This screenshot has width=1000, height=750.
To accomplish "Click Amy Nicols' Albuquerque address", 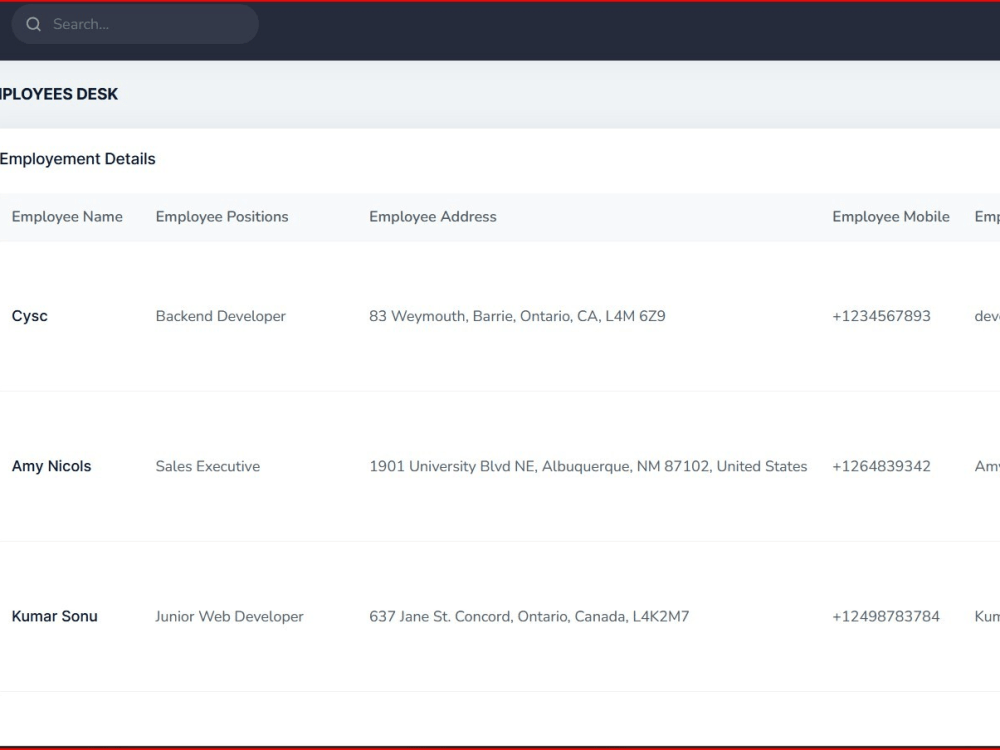I will coord(588,466).
